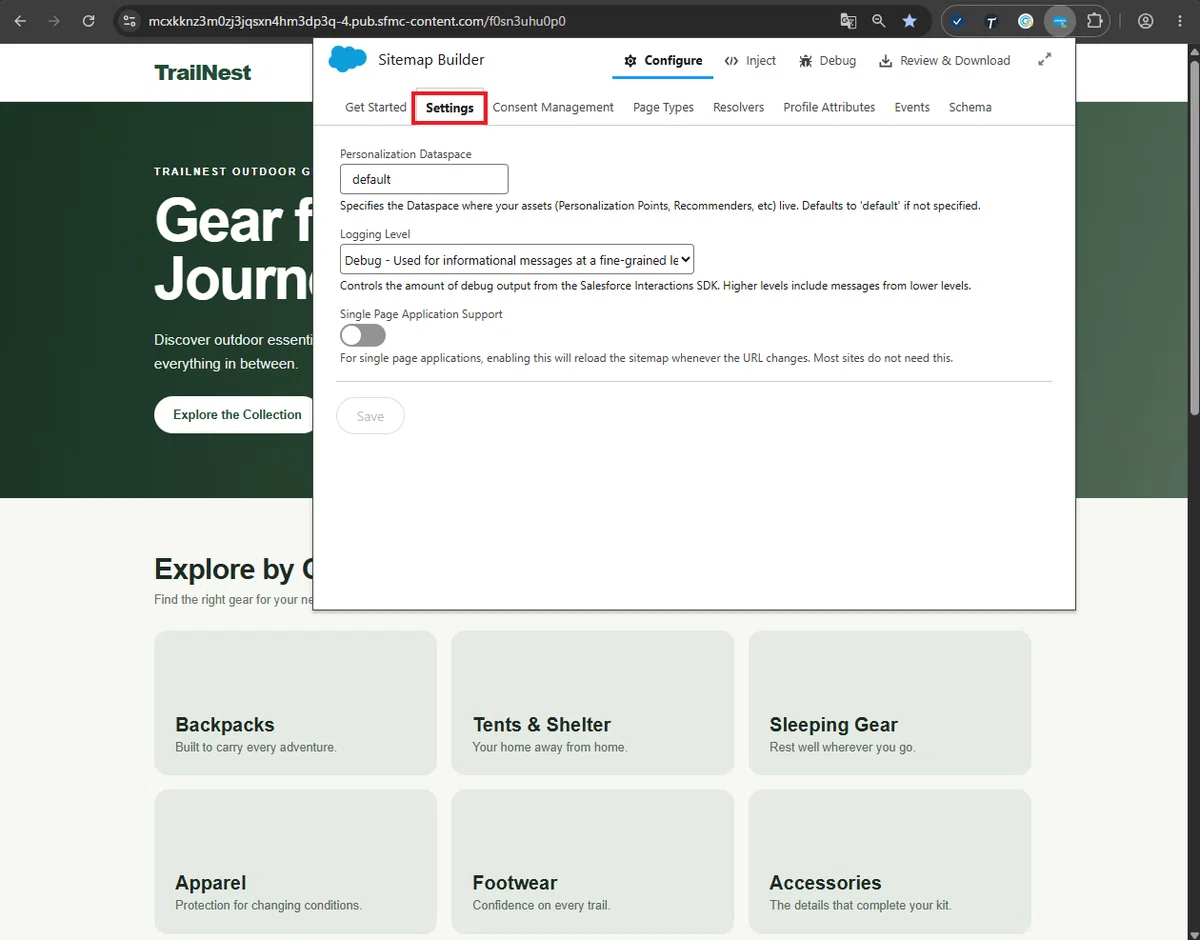The image size is (1200, 940).
Task: Open the Accessories category card
Action: (889, 861)
